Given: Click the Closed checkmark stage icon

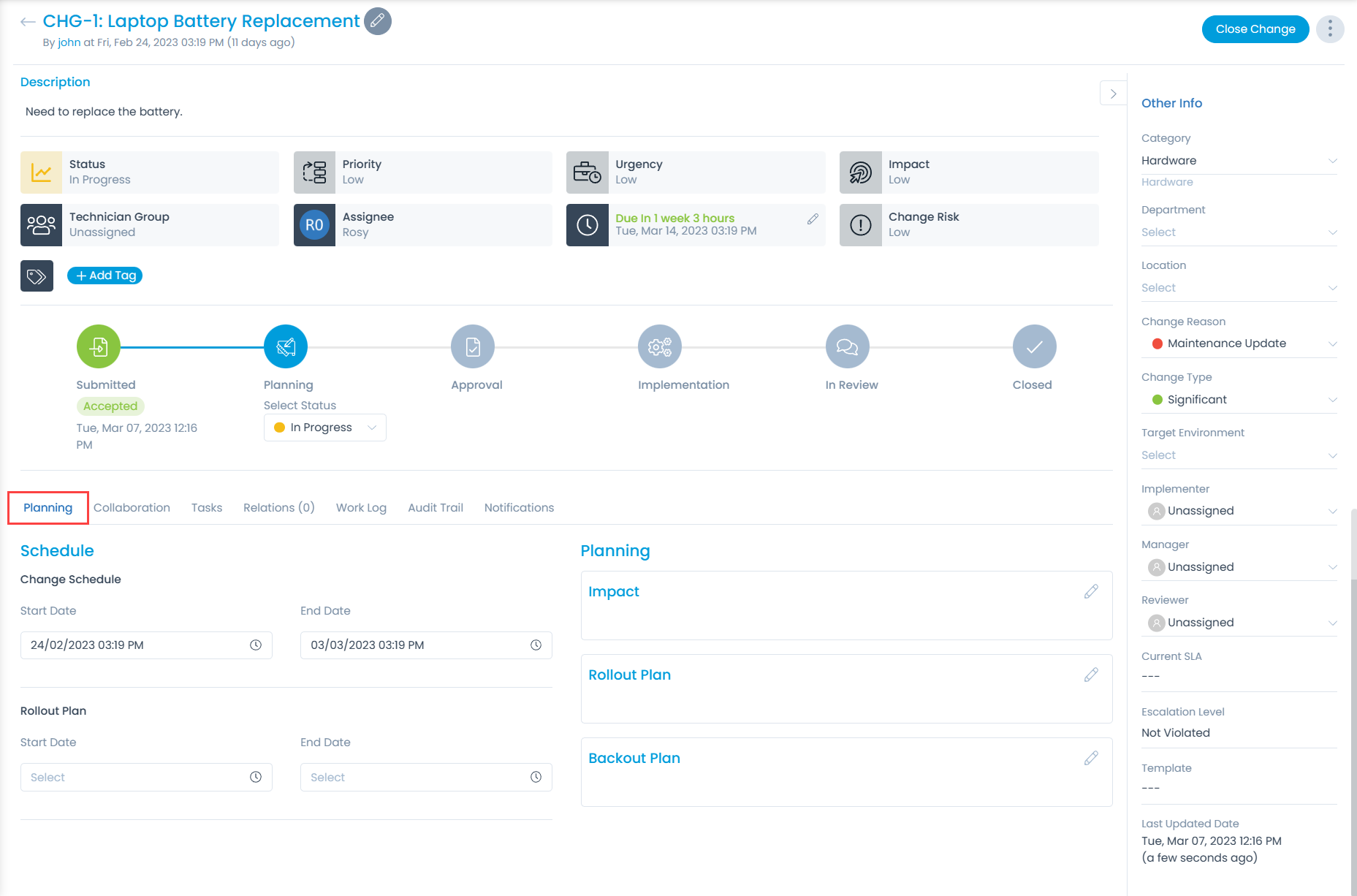Looking at the screenshot, I should [1033, 346].
